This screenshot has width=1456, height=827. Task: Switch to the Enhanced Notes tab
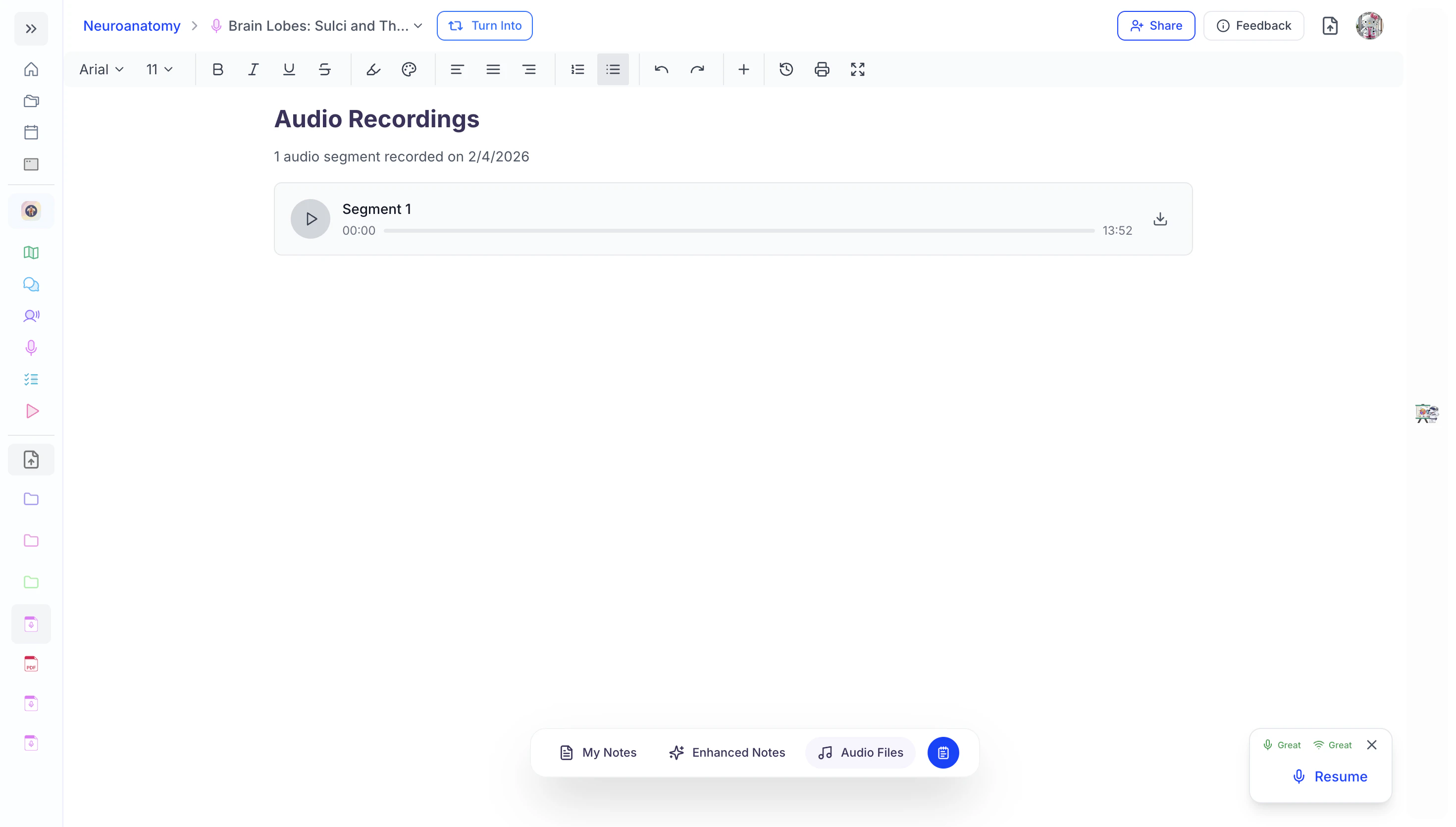tap(727, 753)
